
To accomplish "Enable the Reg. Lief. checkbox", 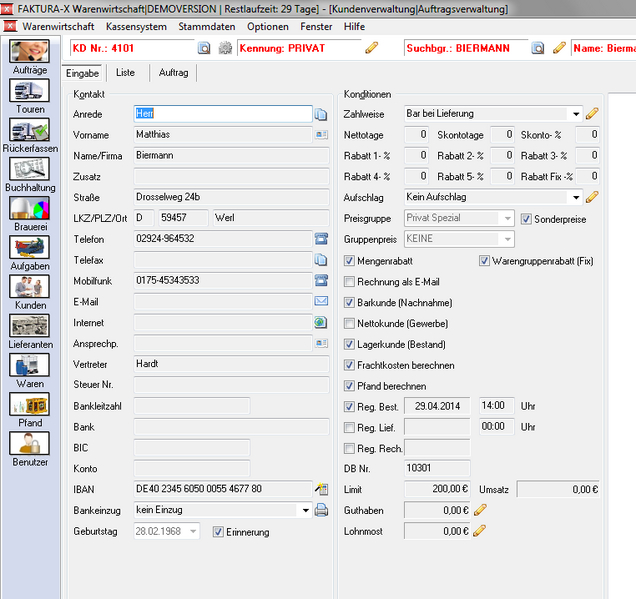I will click(x=349, y=427).
